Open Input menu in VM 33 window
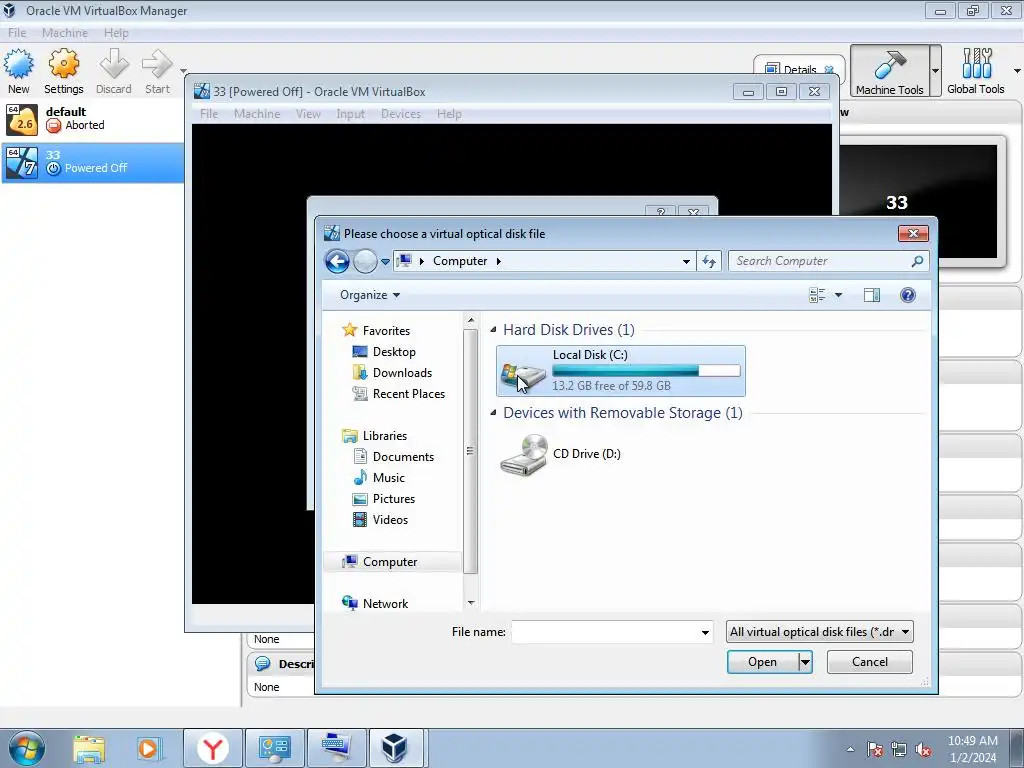The height and width of the screenshot is (768, 1024). click(351, 114)
